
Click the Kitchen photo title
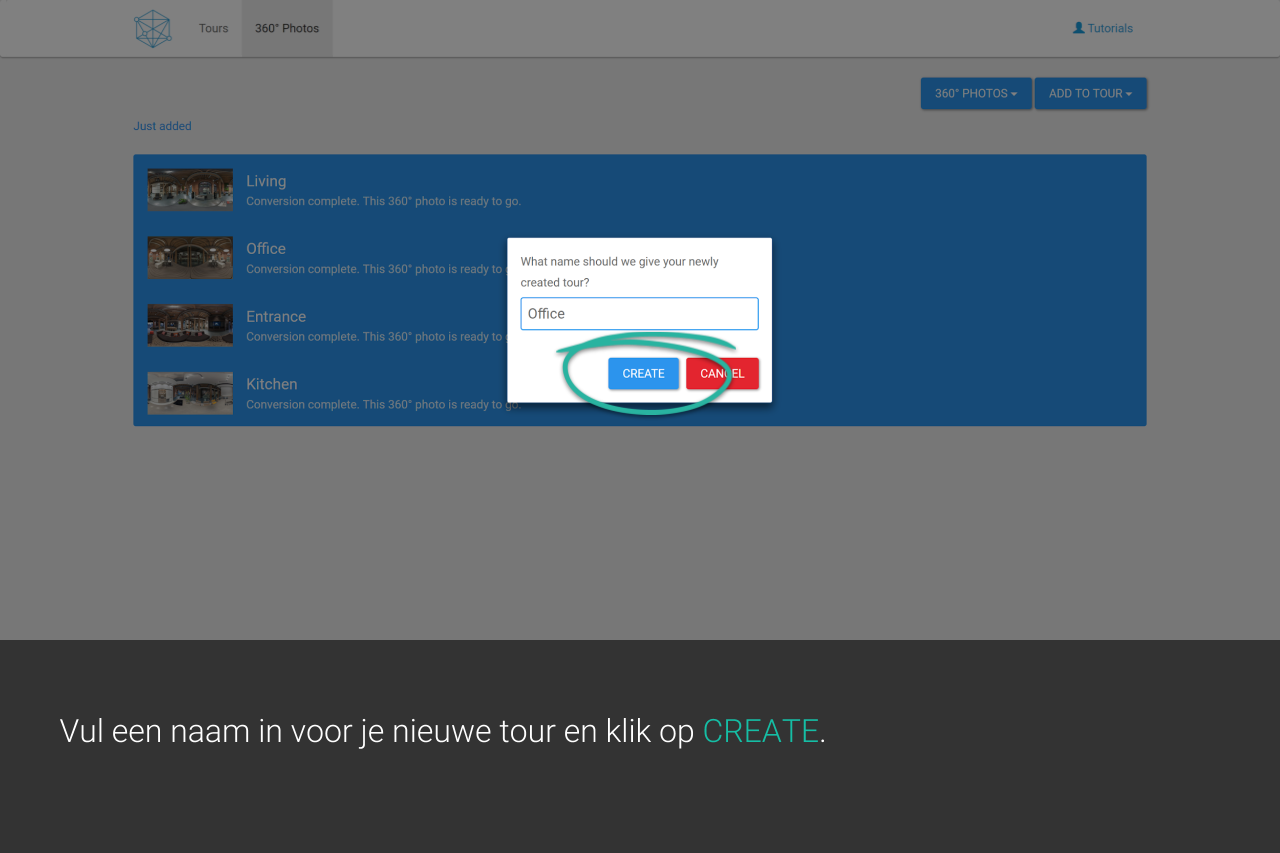point(272,384)
